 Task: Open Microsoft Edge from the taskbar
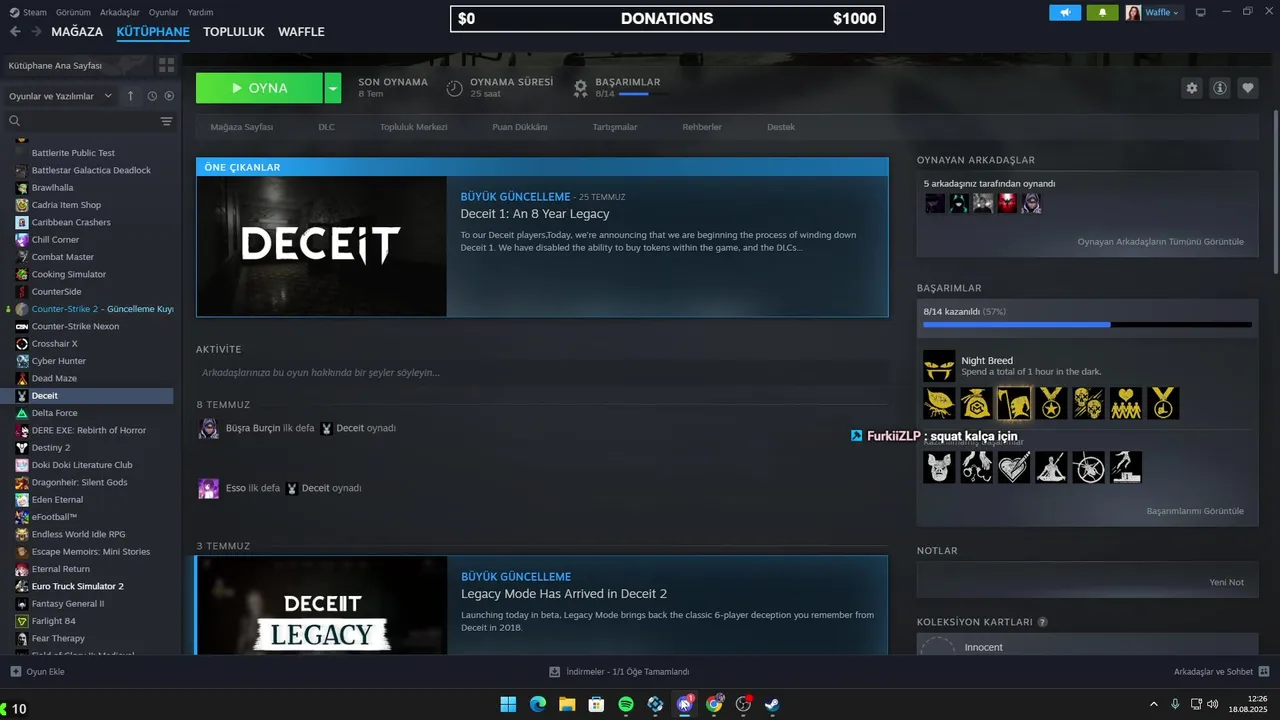[x=538, y=704]
